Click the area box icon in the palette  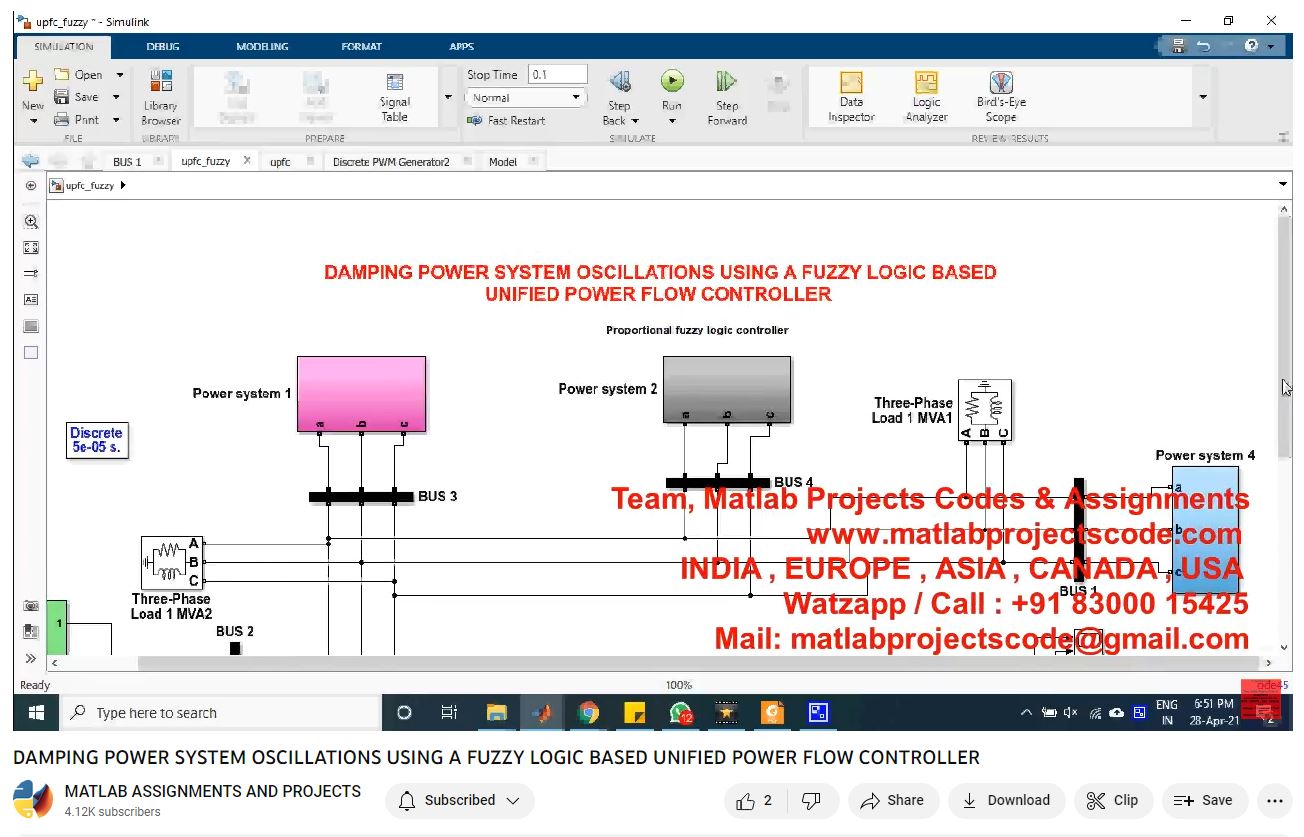(x=31, y=352)
